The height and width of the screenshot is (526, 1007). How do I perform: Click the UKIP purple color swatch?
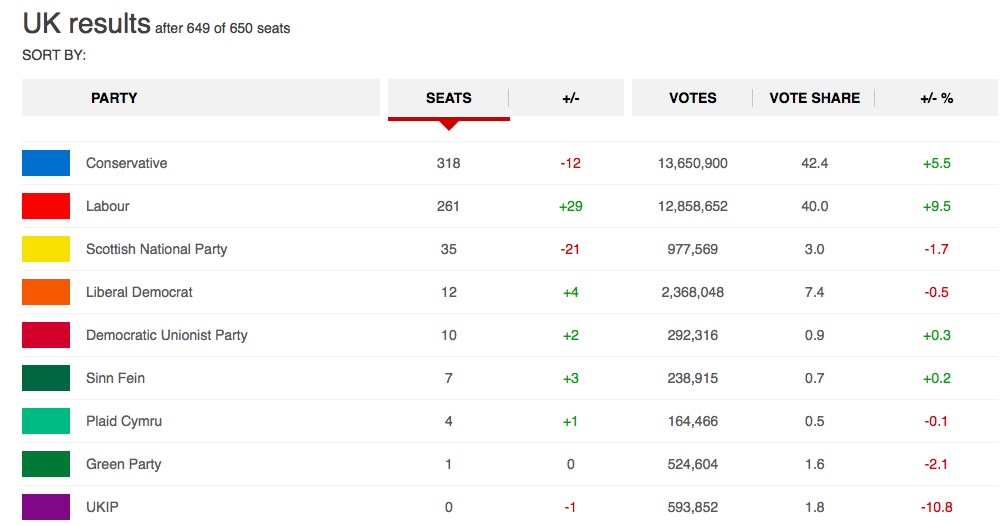click(46, 507)
